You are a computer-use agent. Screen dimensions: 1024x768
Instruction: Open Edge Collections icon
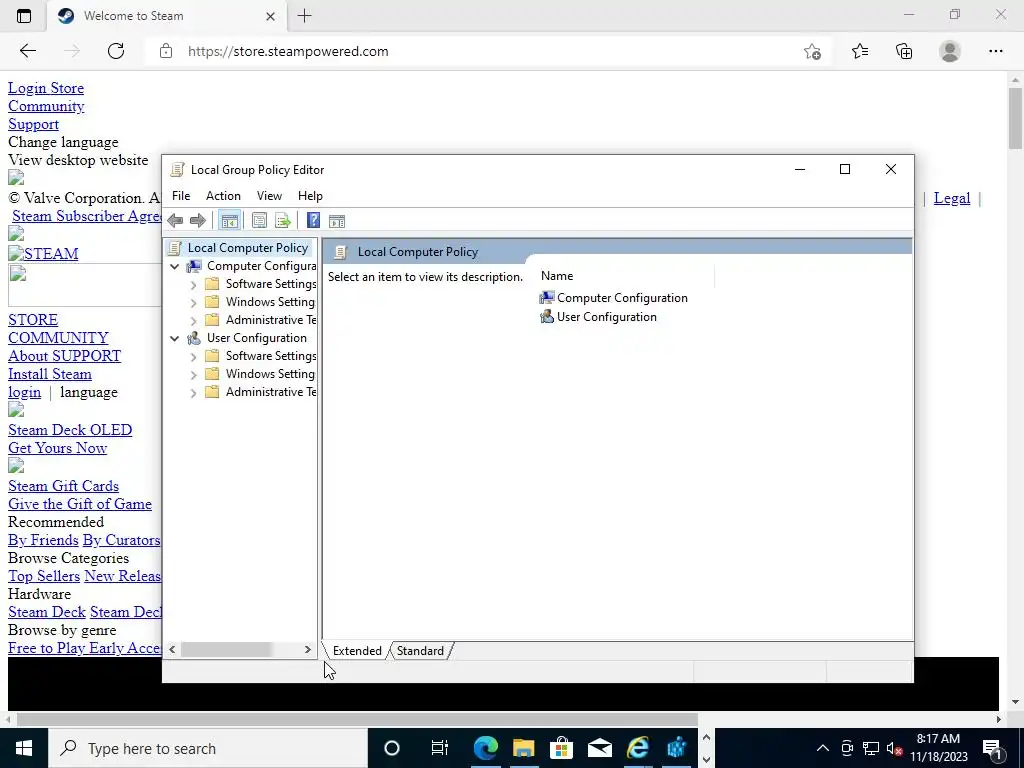click(904, 51)
